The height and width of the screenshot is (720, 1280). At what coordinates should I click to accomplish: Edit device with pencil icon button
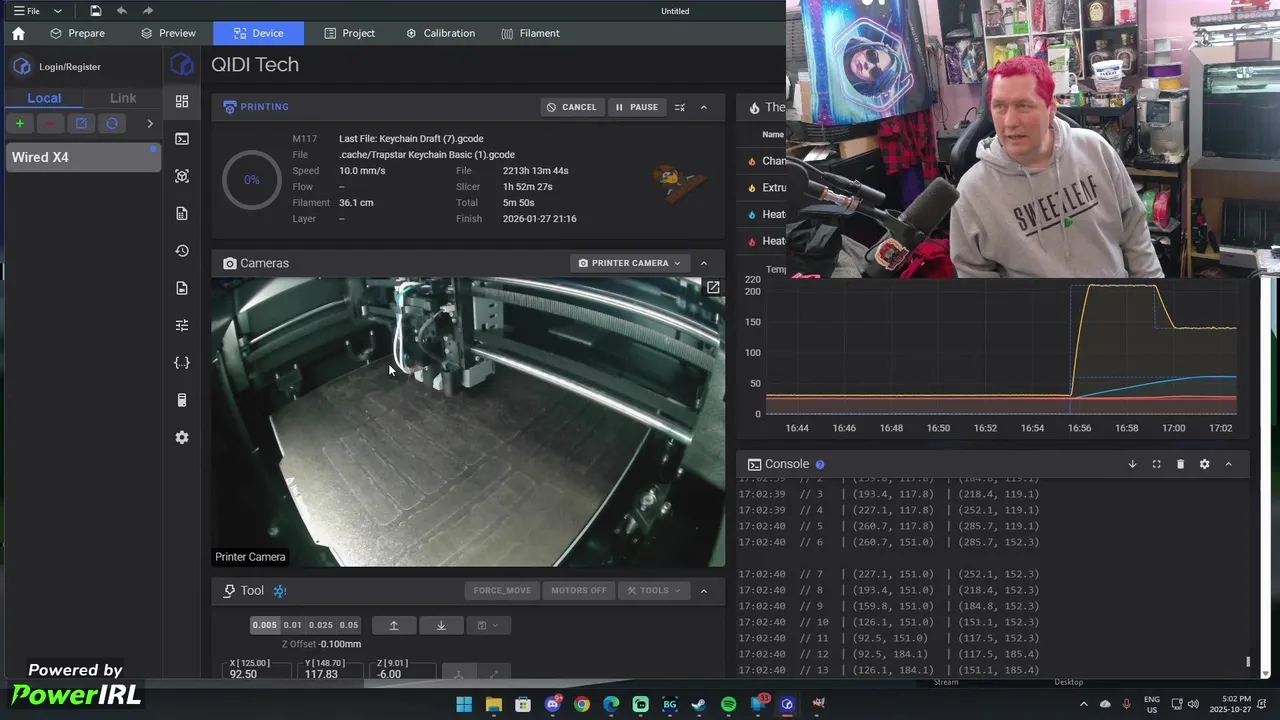pos(81,123)
